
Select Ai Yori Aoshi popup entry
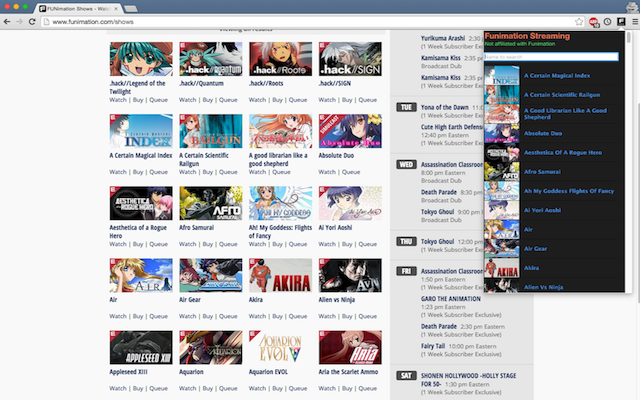click(x=542, y=210)
